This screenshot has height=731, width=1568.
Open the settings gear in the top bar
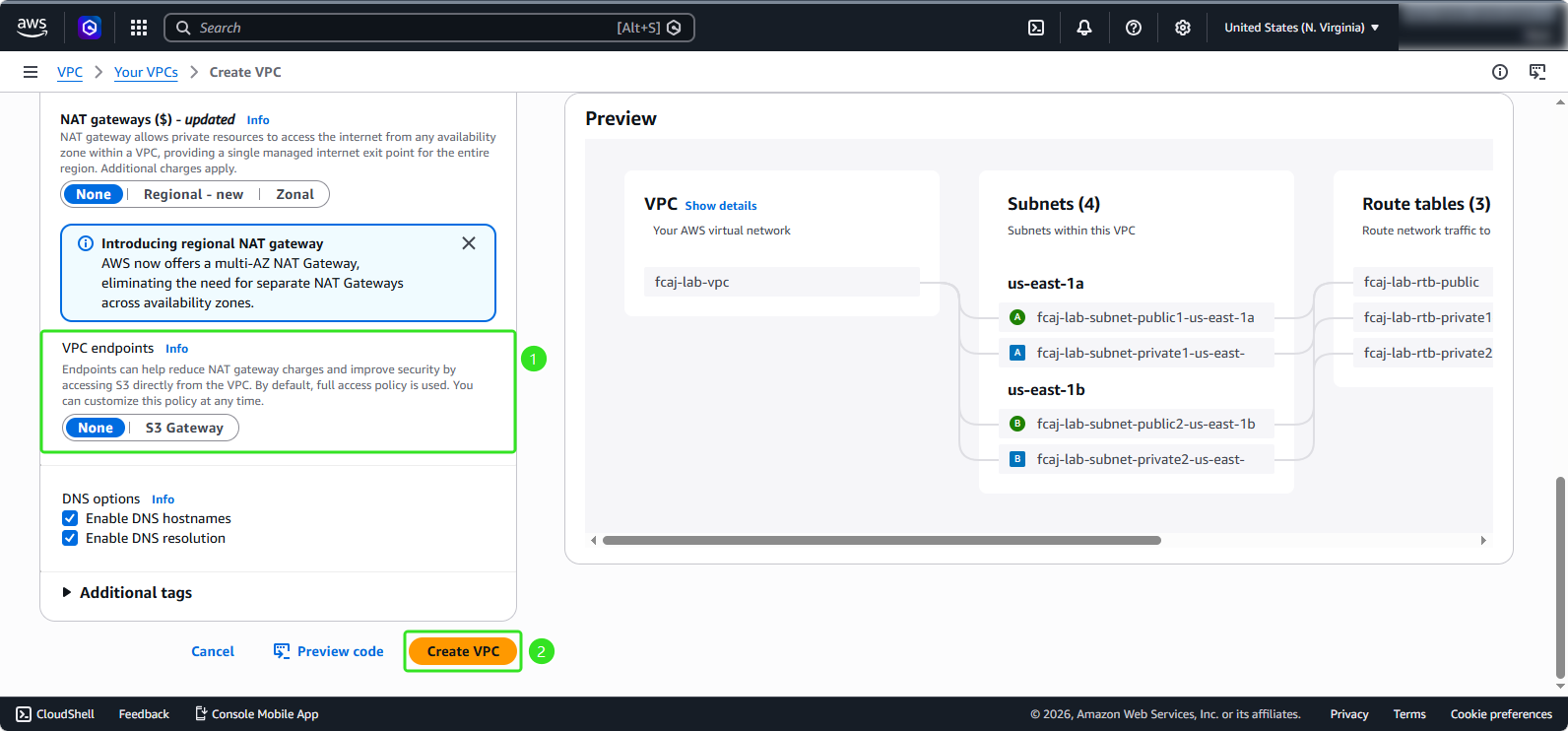pos(1183,28)
